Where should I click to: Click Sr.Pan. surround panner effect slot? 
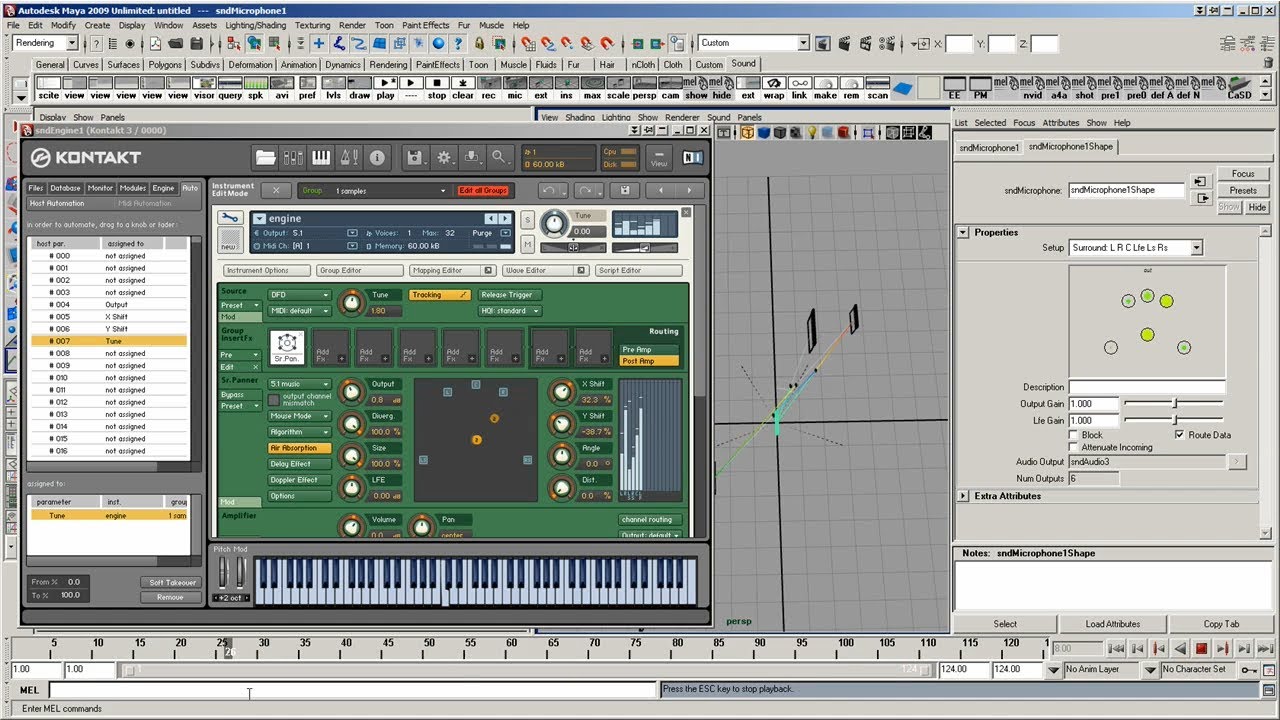point(287,347)
